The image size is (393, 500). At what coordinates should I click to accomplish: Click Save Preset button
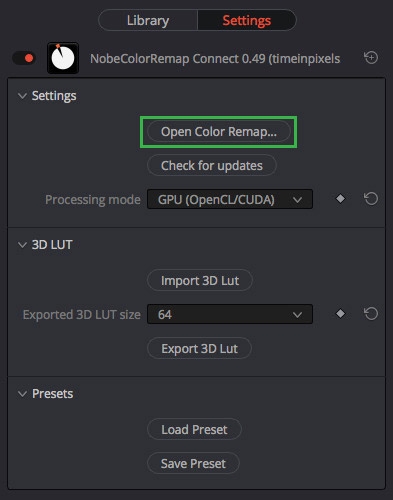coord(193,463)
